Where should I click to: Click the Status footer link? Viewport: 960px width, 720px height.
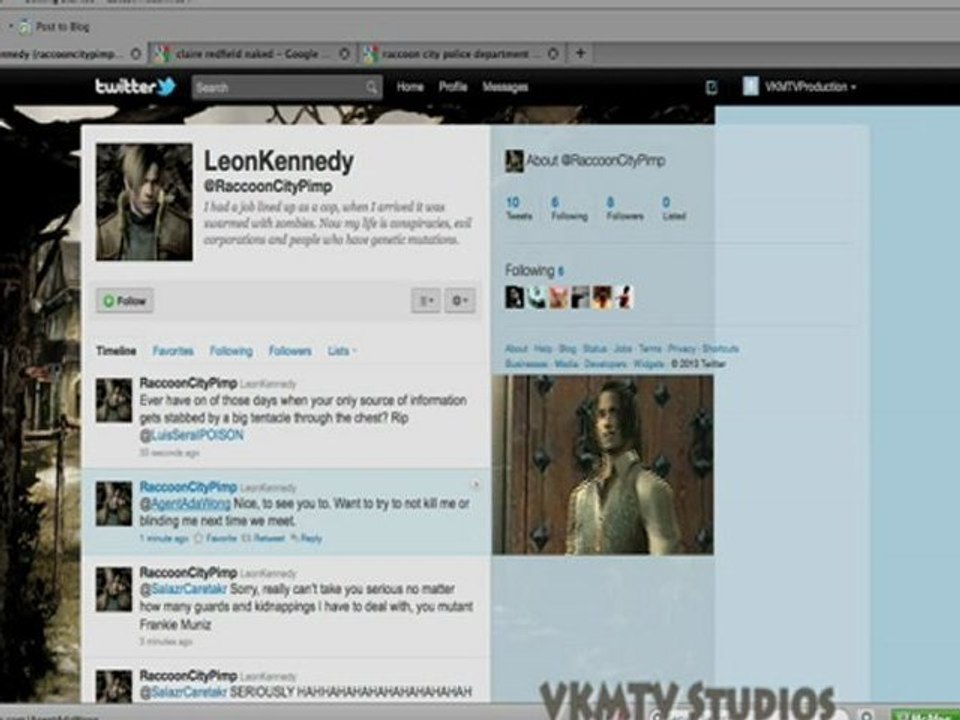pos(594,348)
